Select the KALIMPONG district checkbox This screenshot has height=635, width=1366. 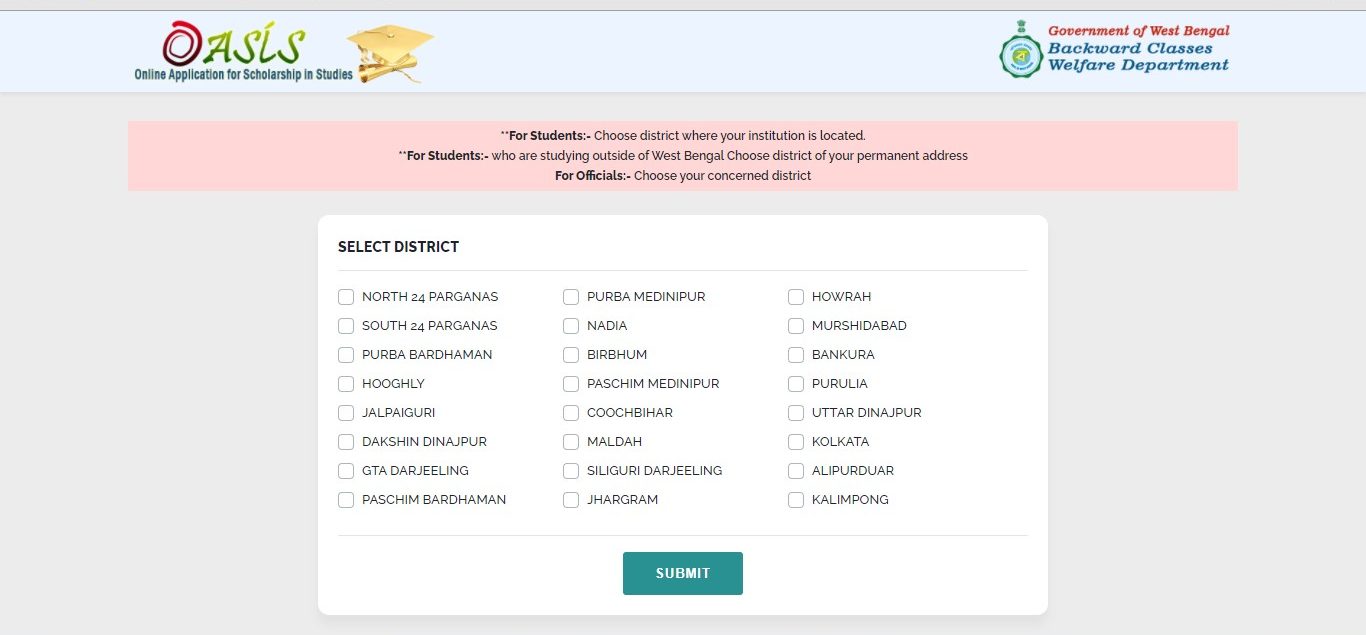click(795, 499)
